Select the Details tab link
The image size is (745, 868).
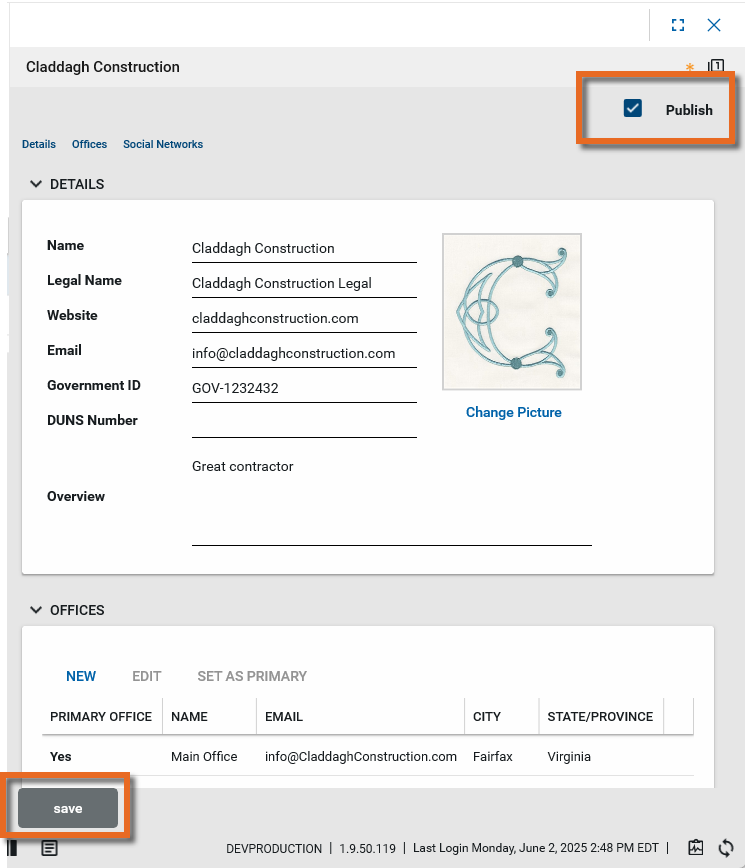tap(39, 144)
